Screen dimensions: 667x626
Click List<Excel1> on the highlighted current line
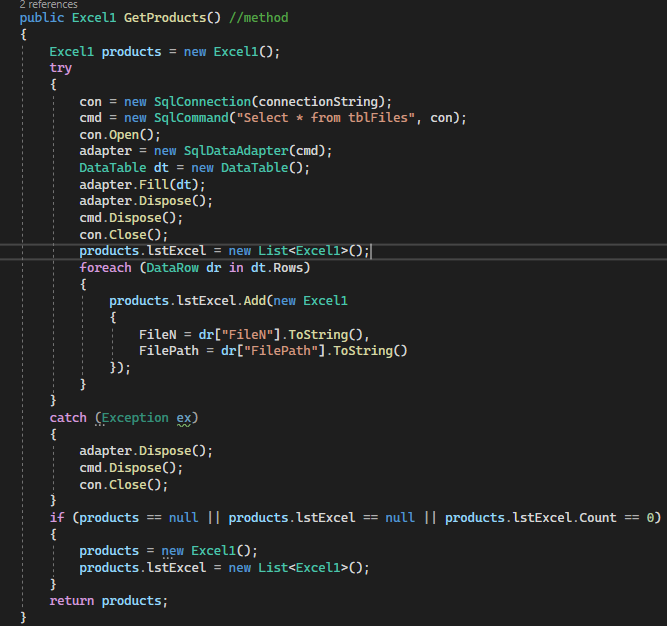click(303, 251)
